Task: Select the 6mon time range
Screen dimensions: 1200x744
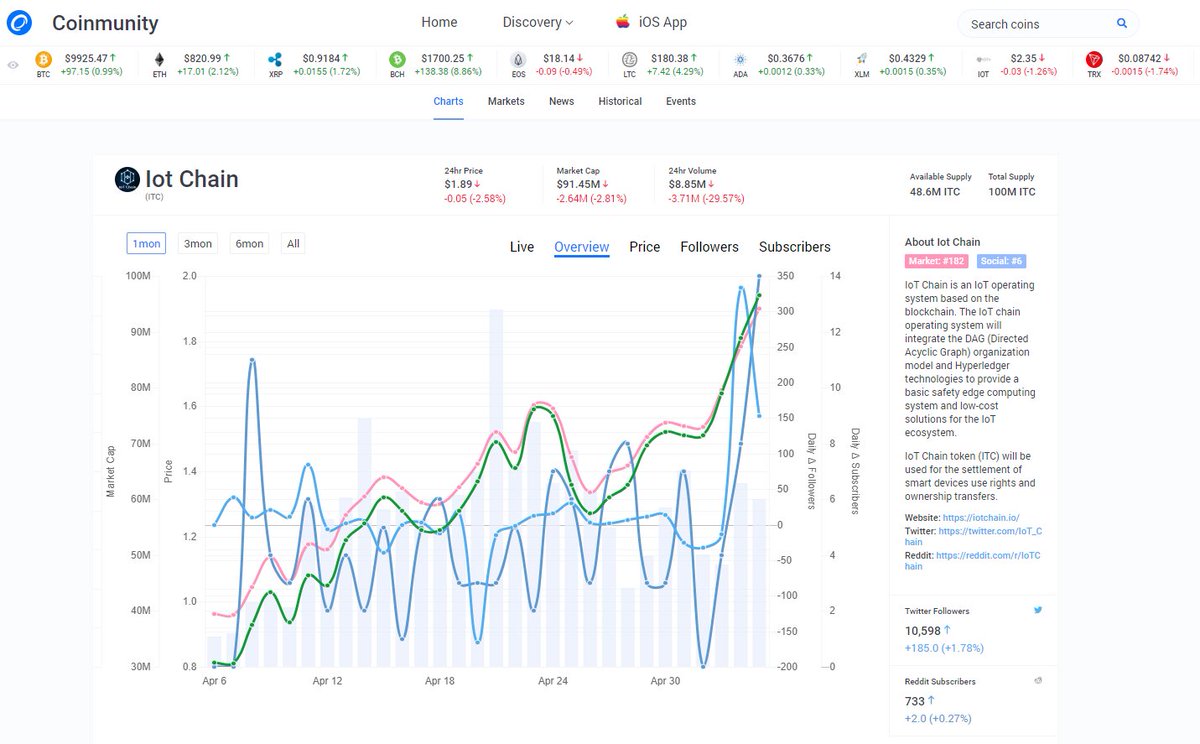Action: point(249,243)
